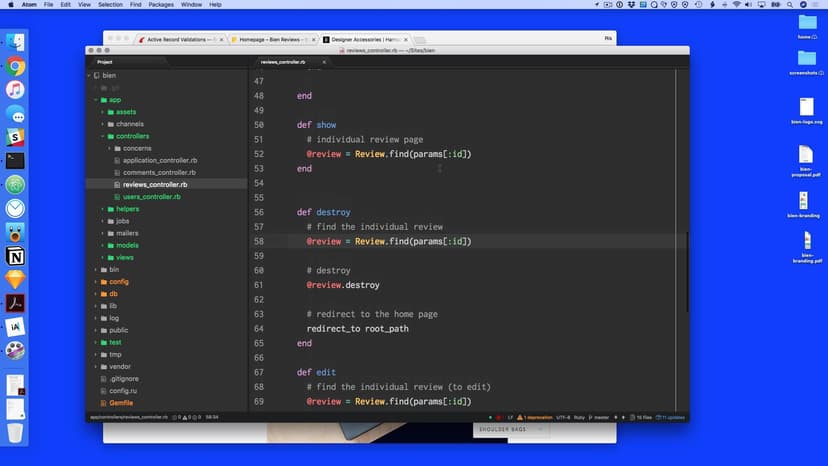828x466 pixels.
Task: Open iTunes from the dock
Action: (x=15, y=90)
